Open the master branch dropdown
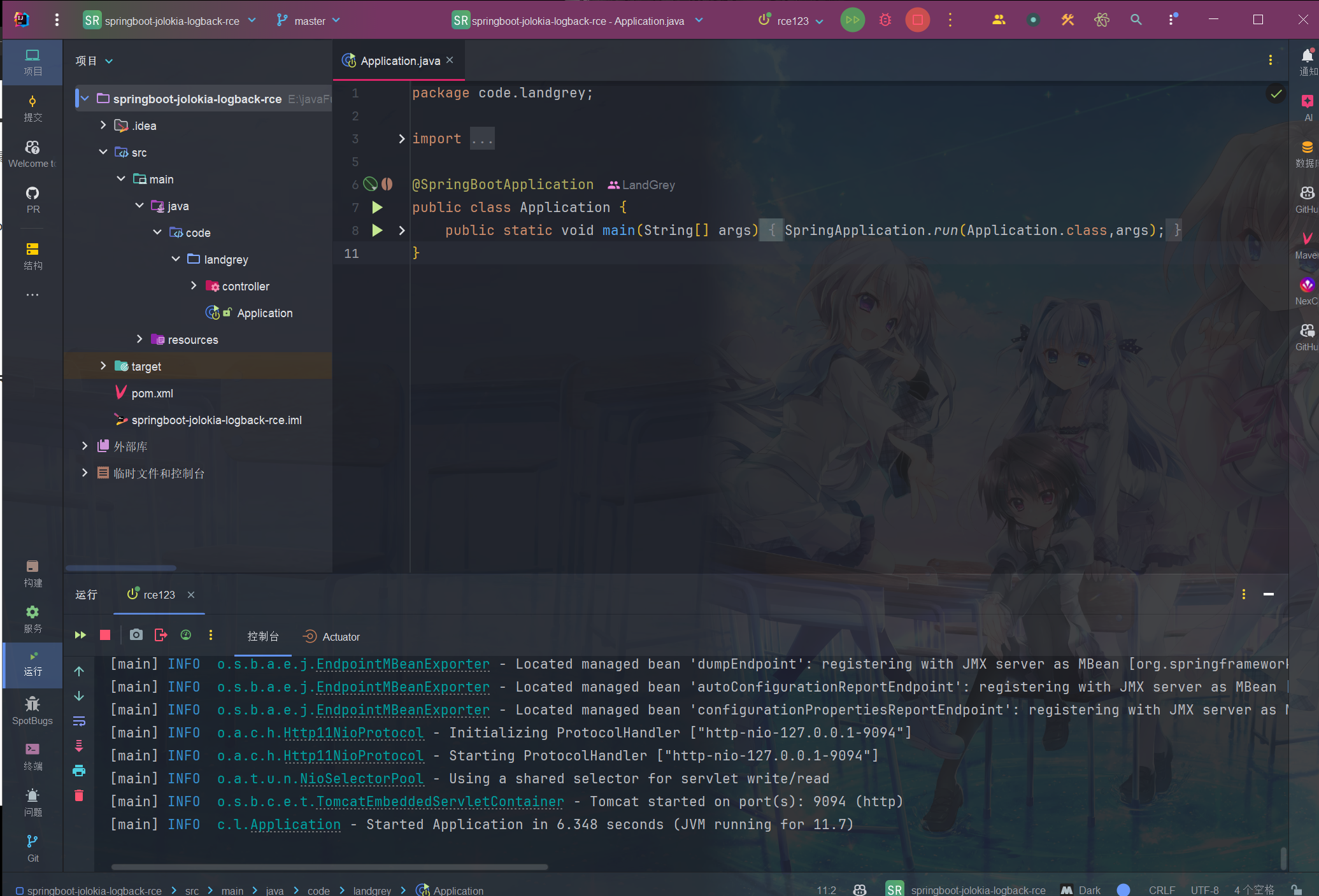 [309, 21]
